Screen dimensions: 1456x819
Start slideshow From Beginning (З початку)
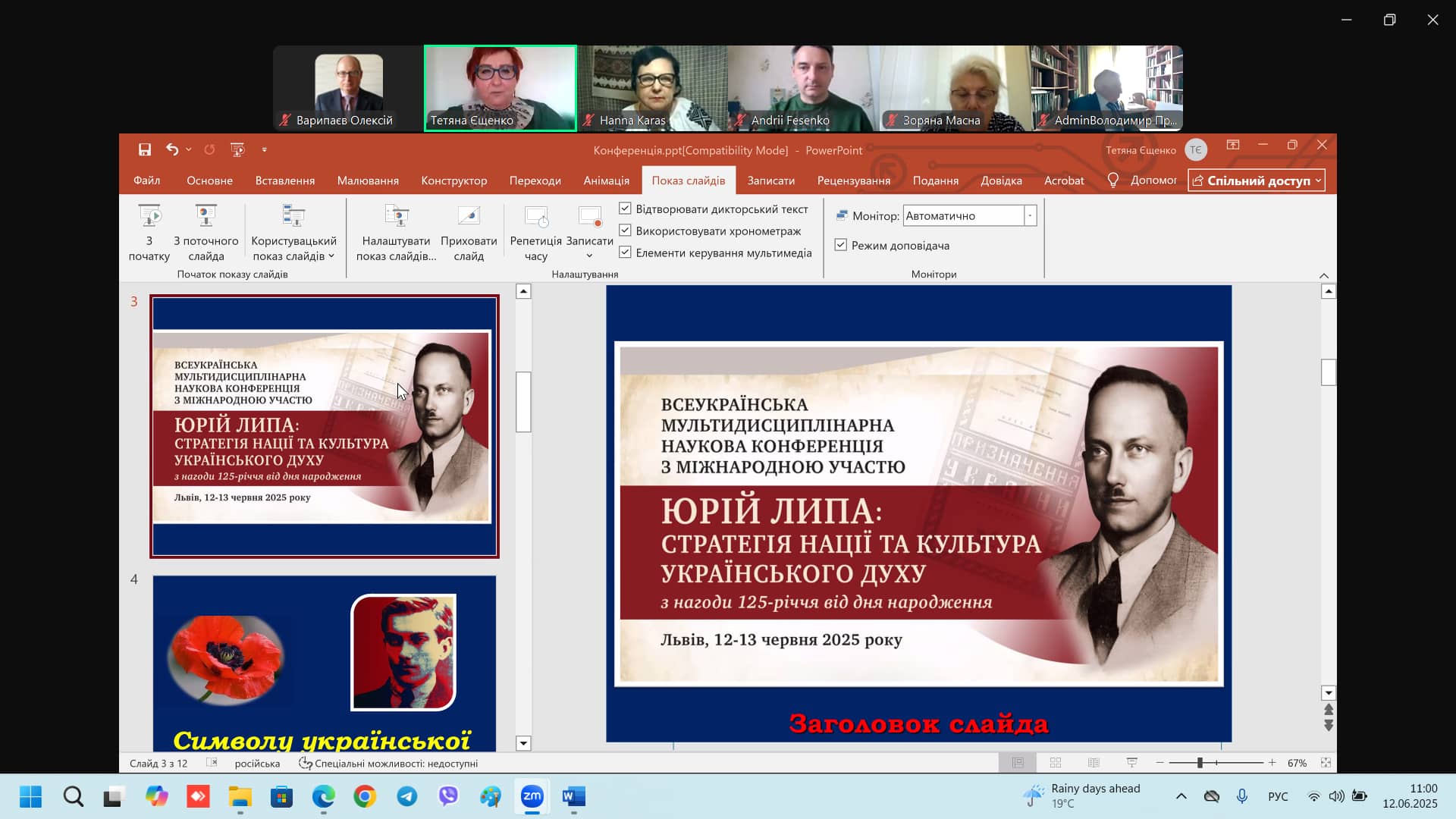click(x=149, y=232)
